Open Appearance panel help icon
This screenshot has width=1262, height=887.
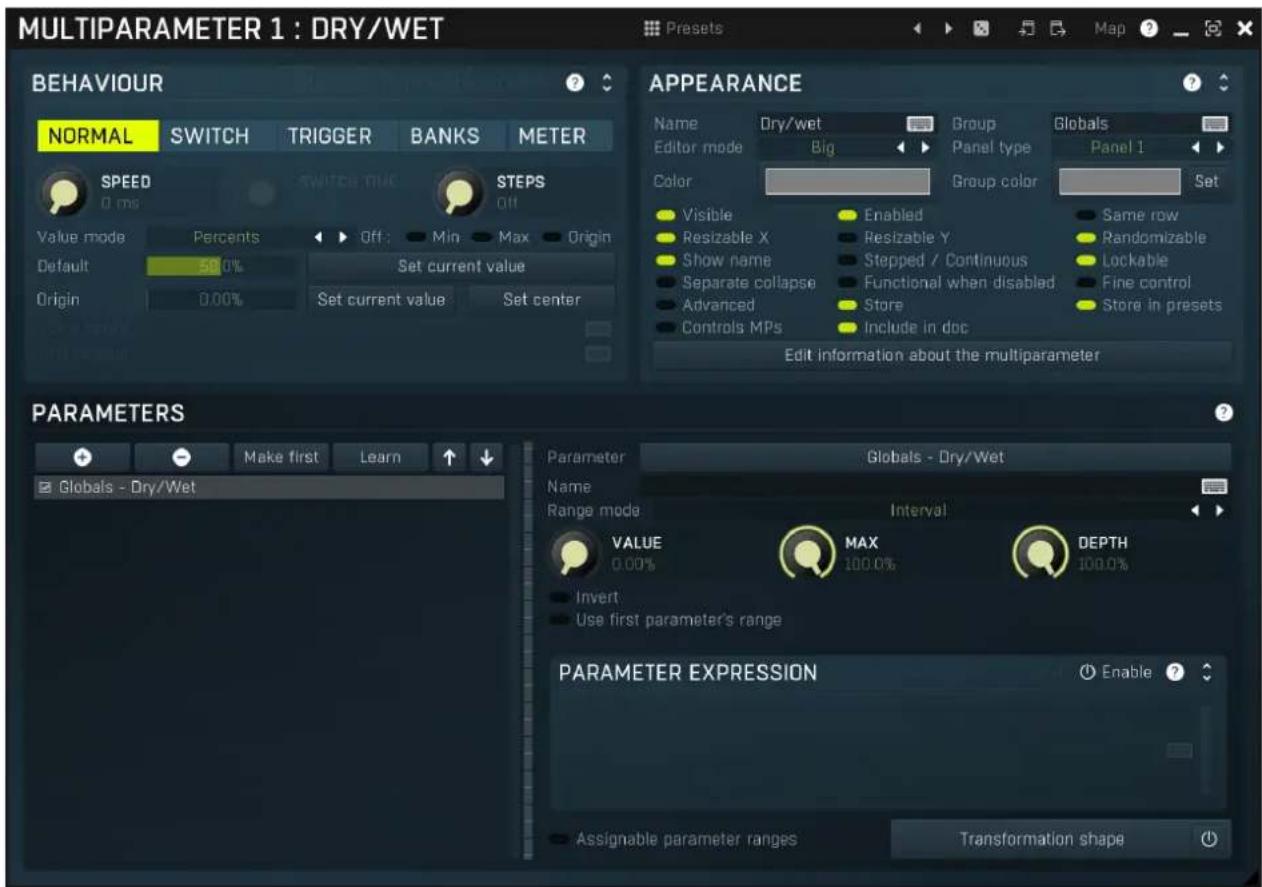coord(1192,85)
